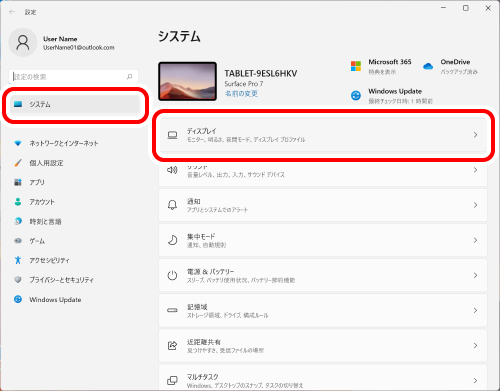
Task: Click the back arrow icon in title bar
Action: tap(12, 12)
